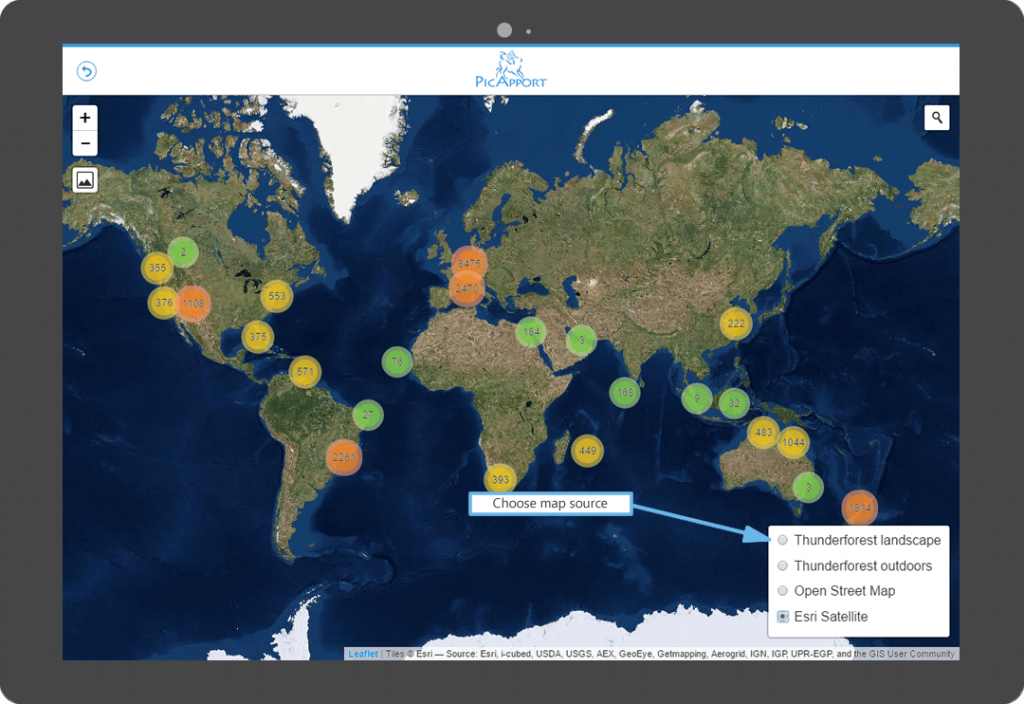
Task: Open the 8475 photo cluster
Action: (468, 264)
